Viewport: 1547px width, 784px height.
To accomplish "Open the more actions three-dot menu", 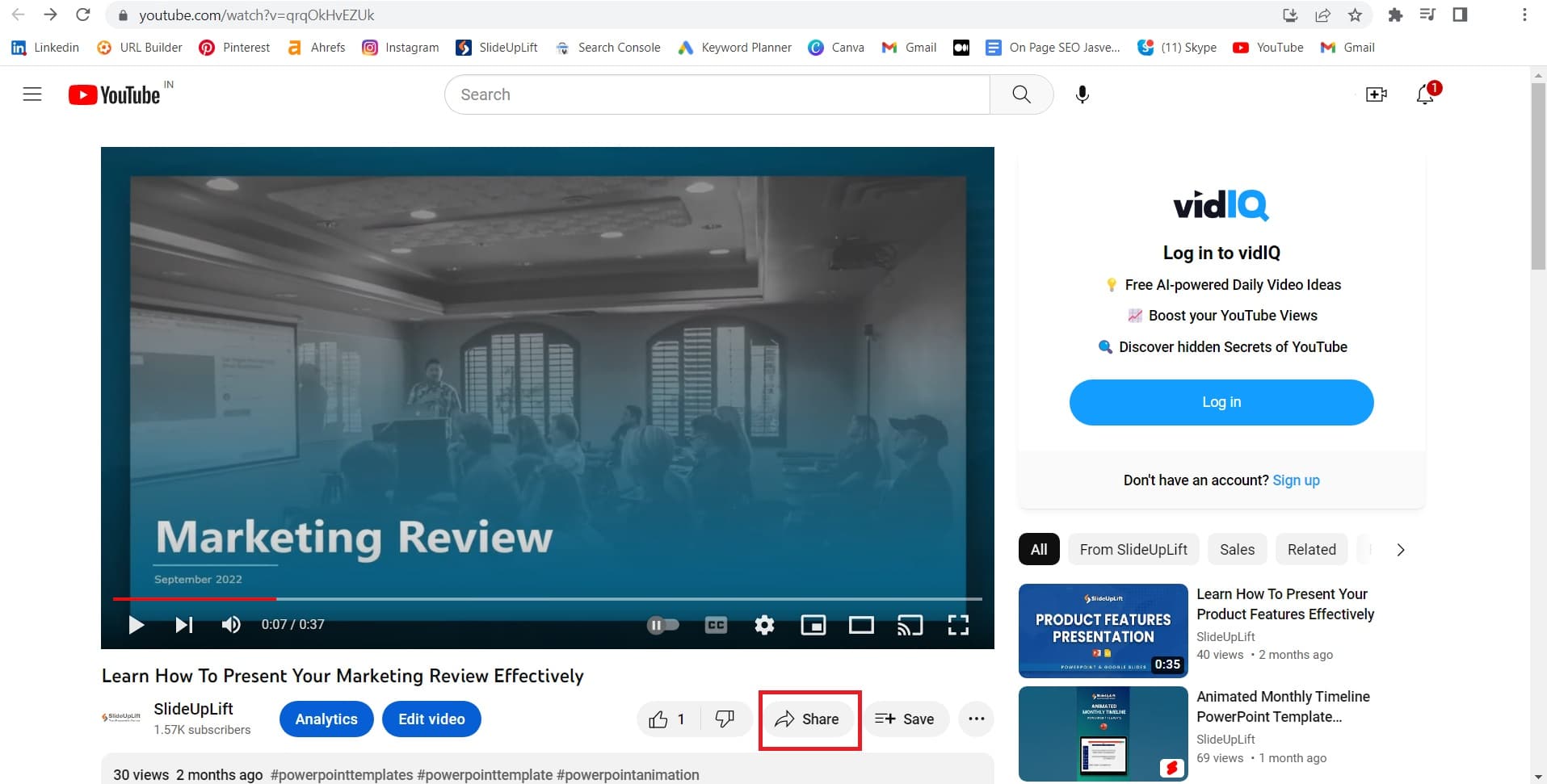I will (976, 719).
